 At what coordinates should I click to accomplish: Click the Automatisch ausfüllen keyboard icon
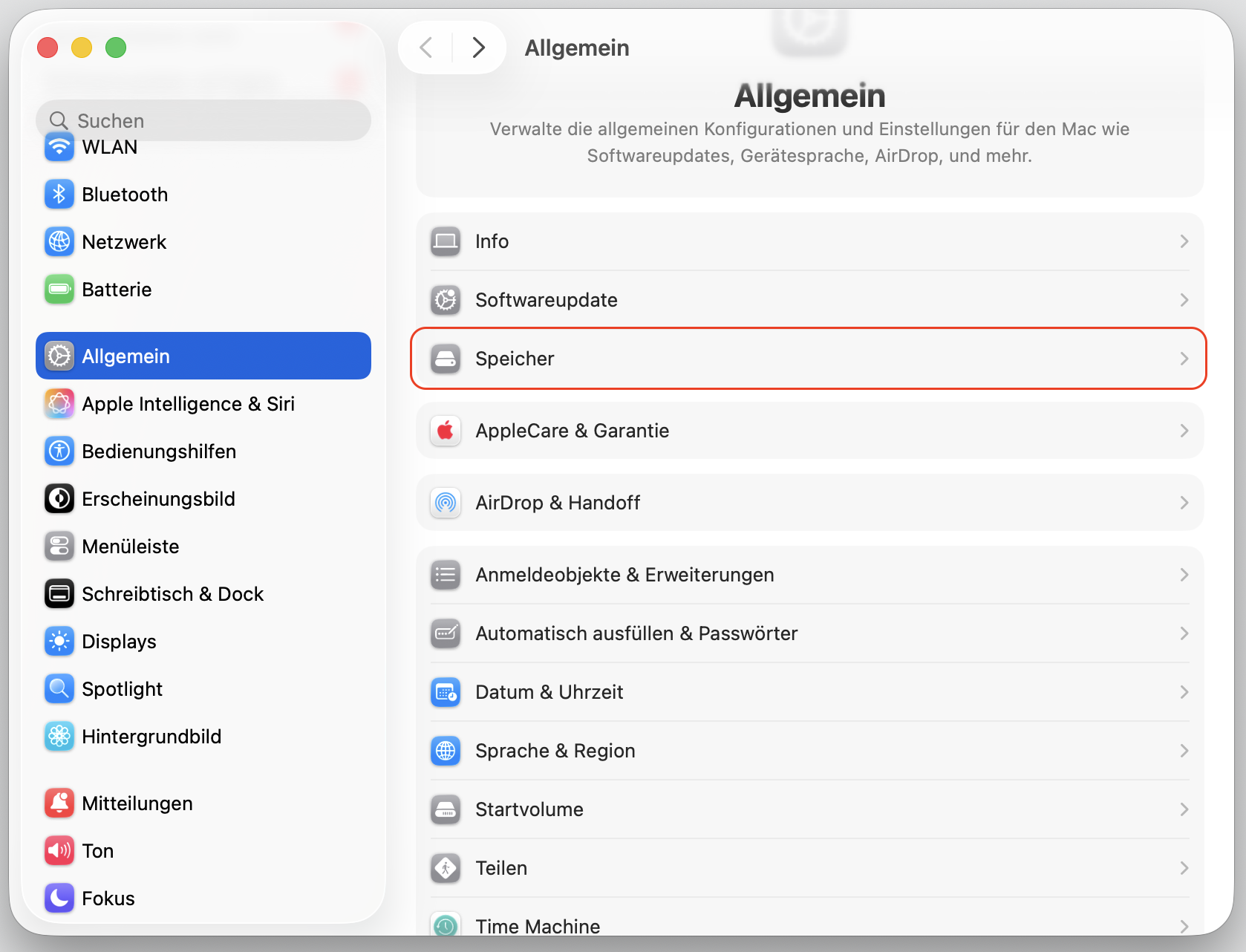[x=446, y=633]
